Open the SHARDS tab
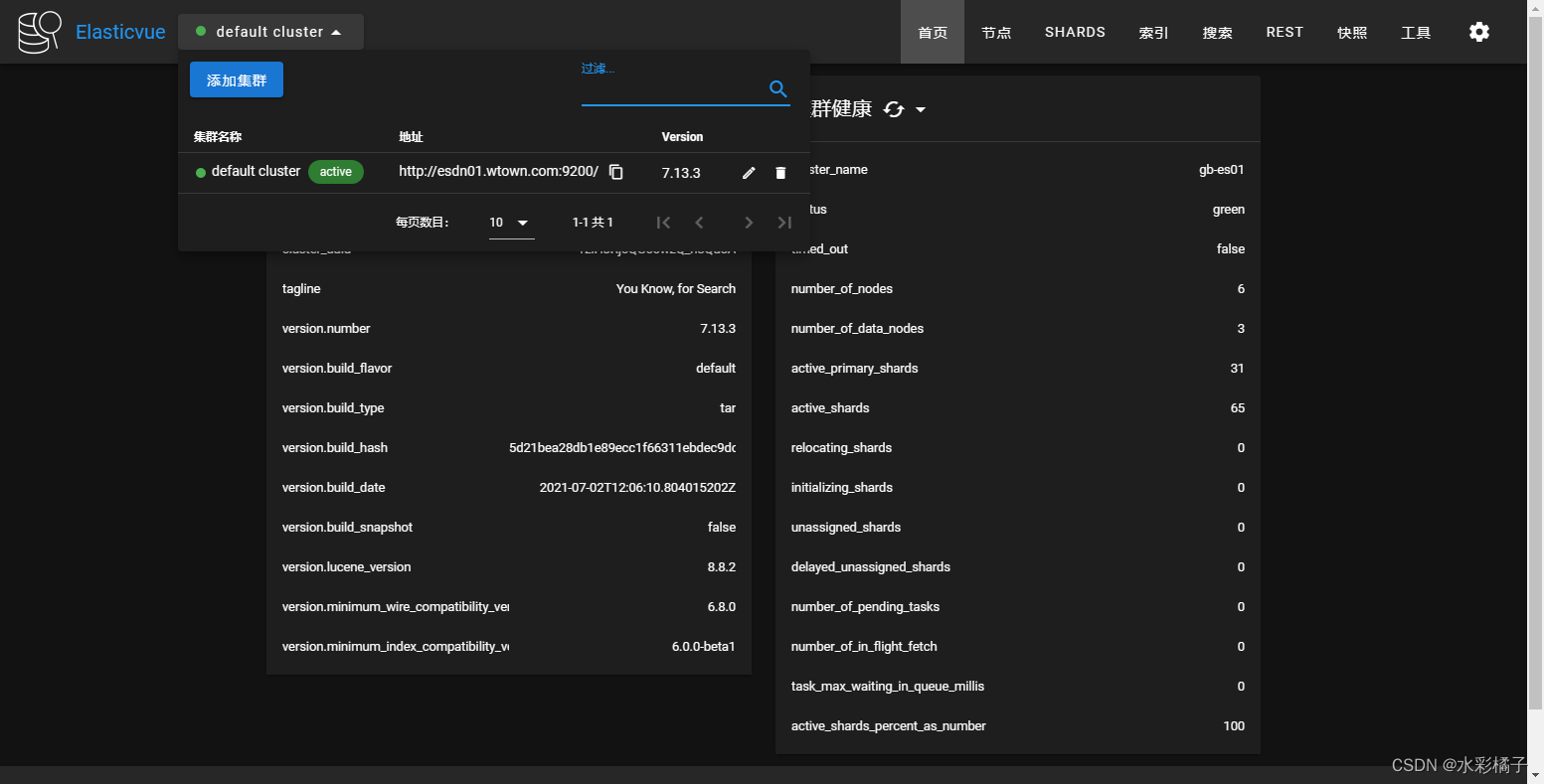 tap(1075, 32)
